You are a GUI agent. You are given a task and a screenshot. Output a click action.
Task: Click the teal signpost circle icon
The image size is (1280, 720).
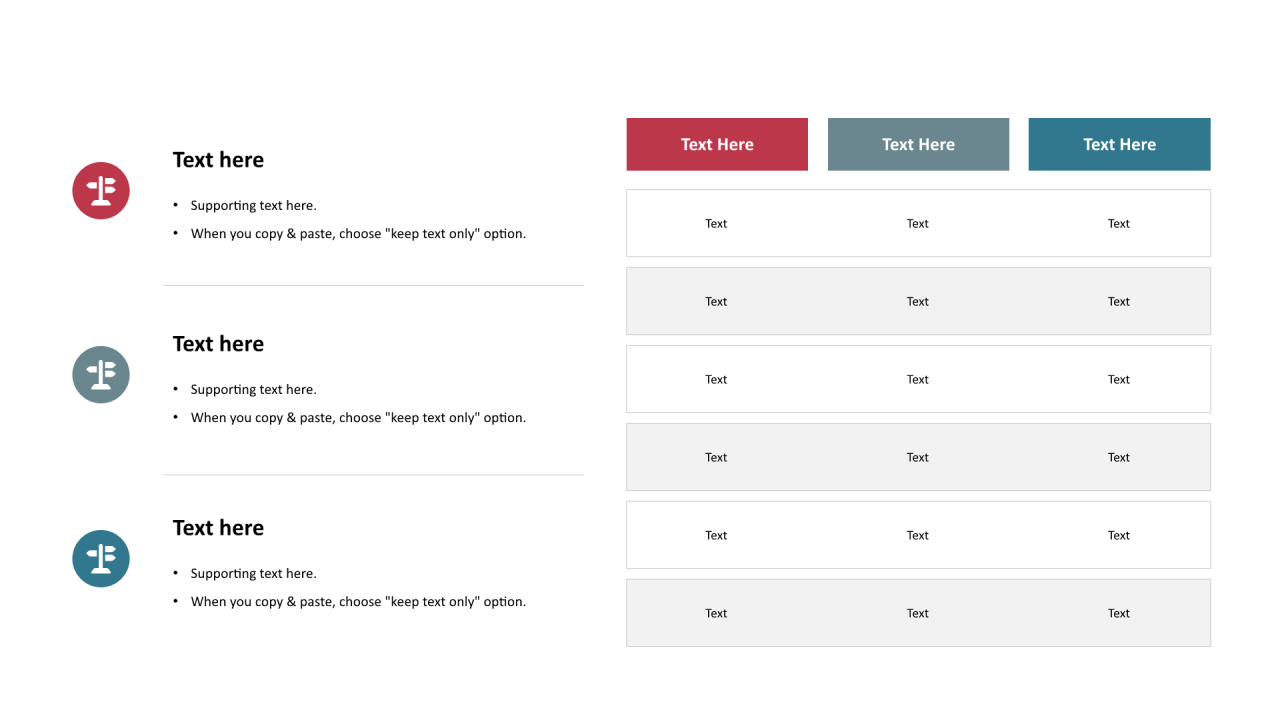[101, 558]
